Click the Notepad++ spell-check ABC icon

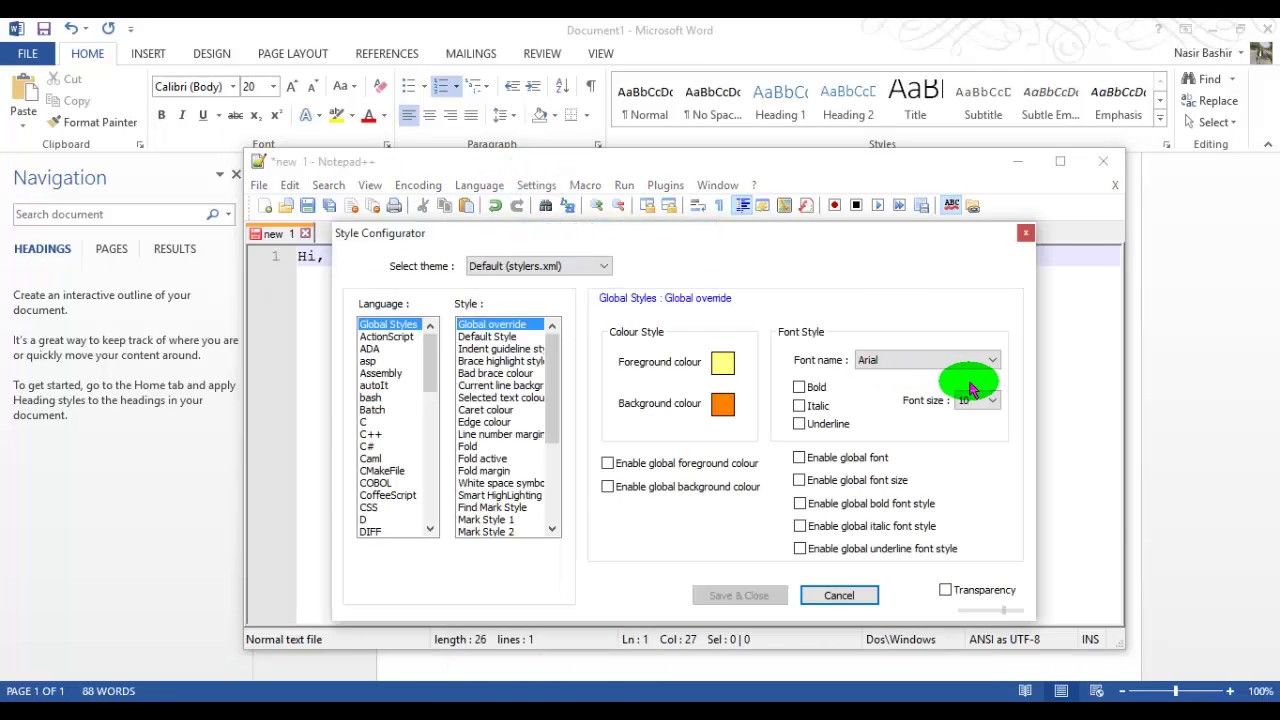(952, 205)
